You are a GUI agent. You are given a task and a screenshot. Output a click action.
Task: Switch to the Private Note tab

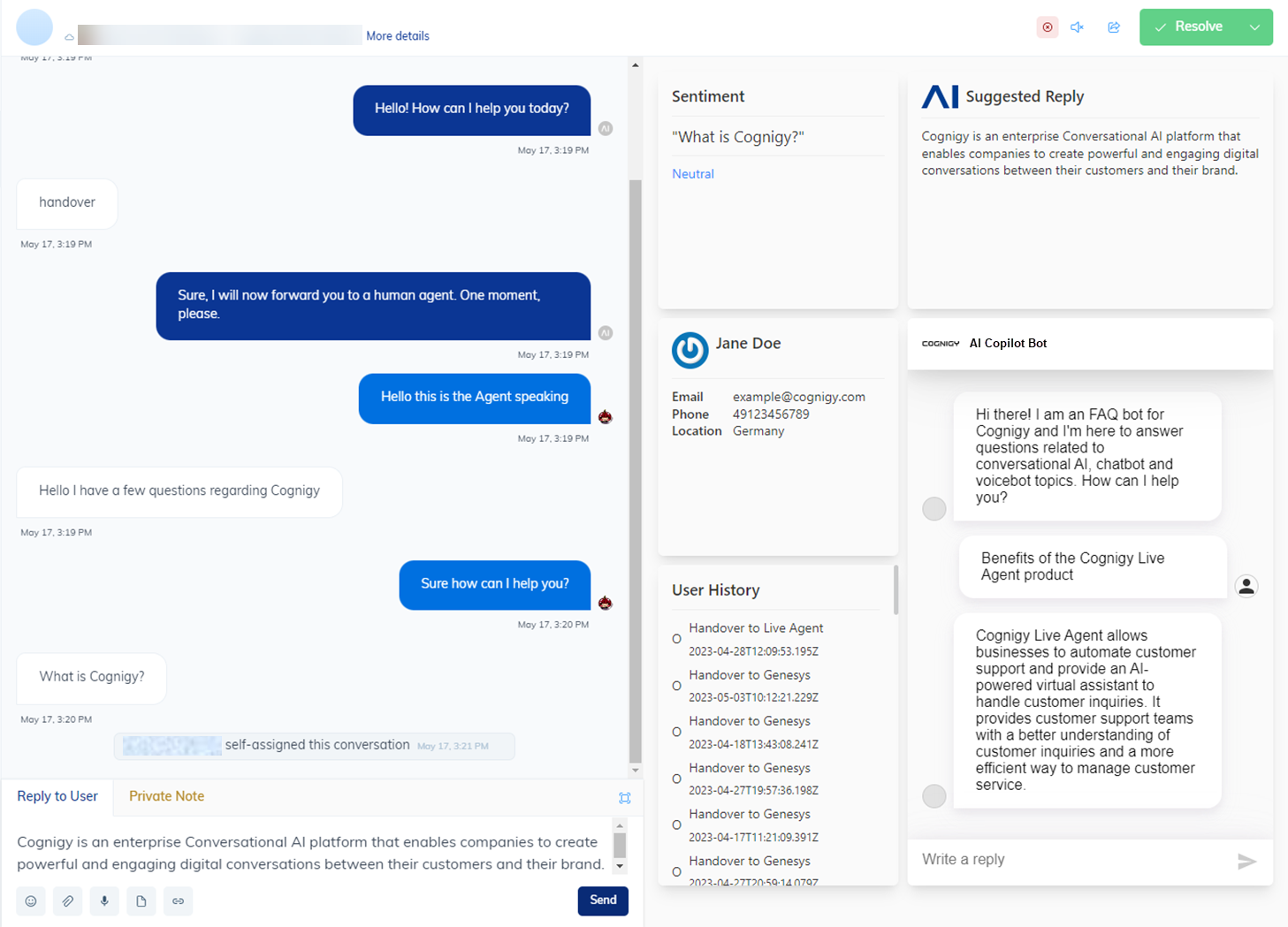(166, 796)
